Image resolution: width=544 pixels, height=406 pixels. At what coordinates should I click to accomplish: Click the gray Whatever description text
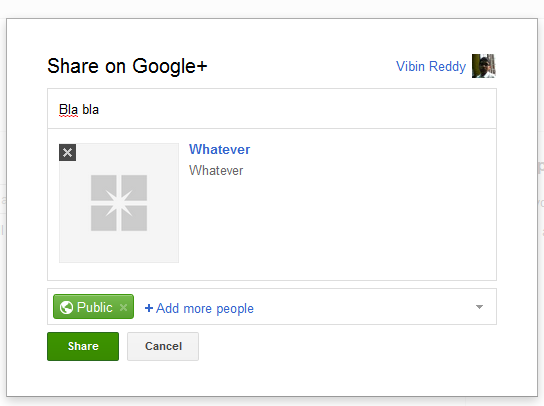click(216, 170)
